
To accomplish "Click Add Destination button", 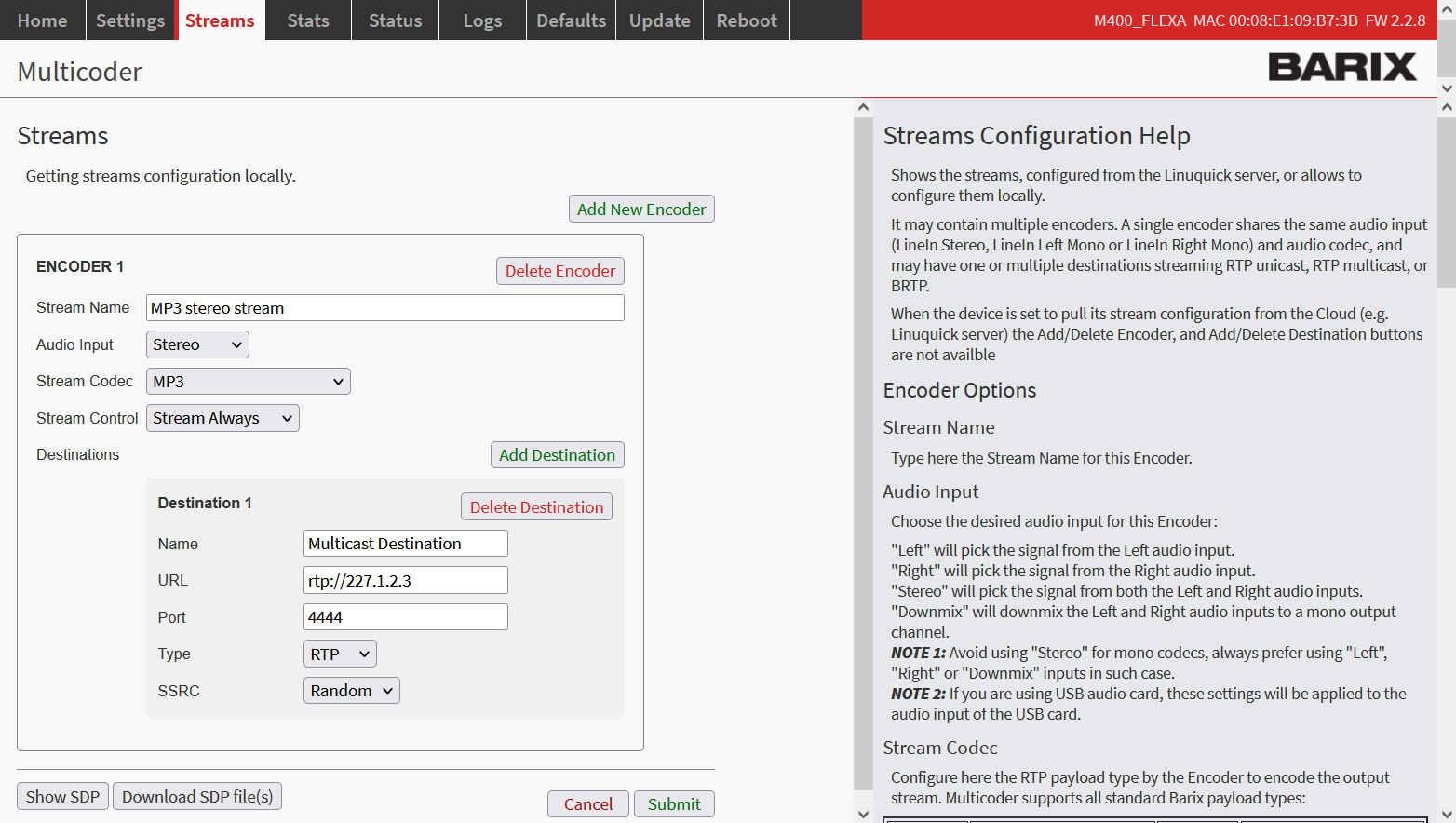I will pyautogui.click(x=557, y=455).
